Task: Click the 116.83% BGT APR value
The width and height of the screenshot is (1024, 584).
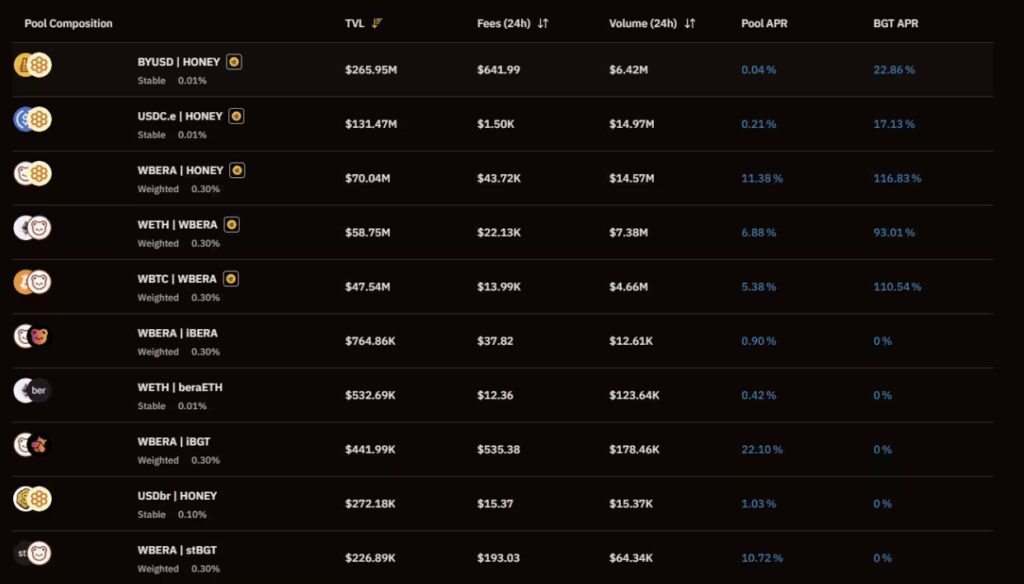Action: tap(897, 178)
